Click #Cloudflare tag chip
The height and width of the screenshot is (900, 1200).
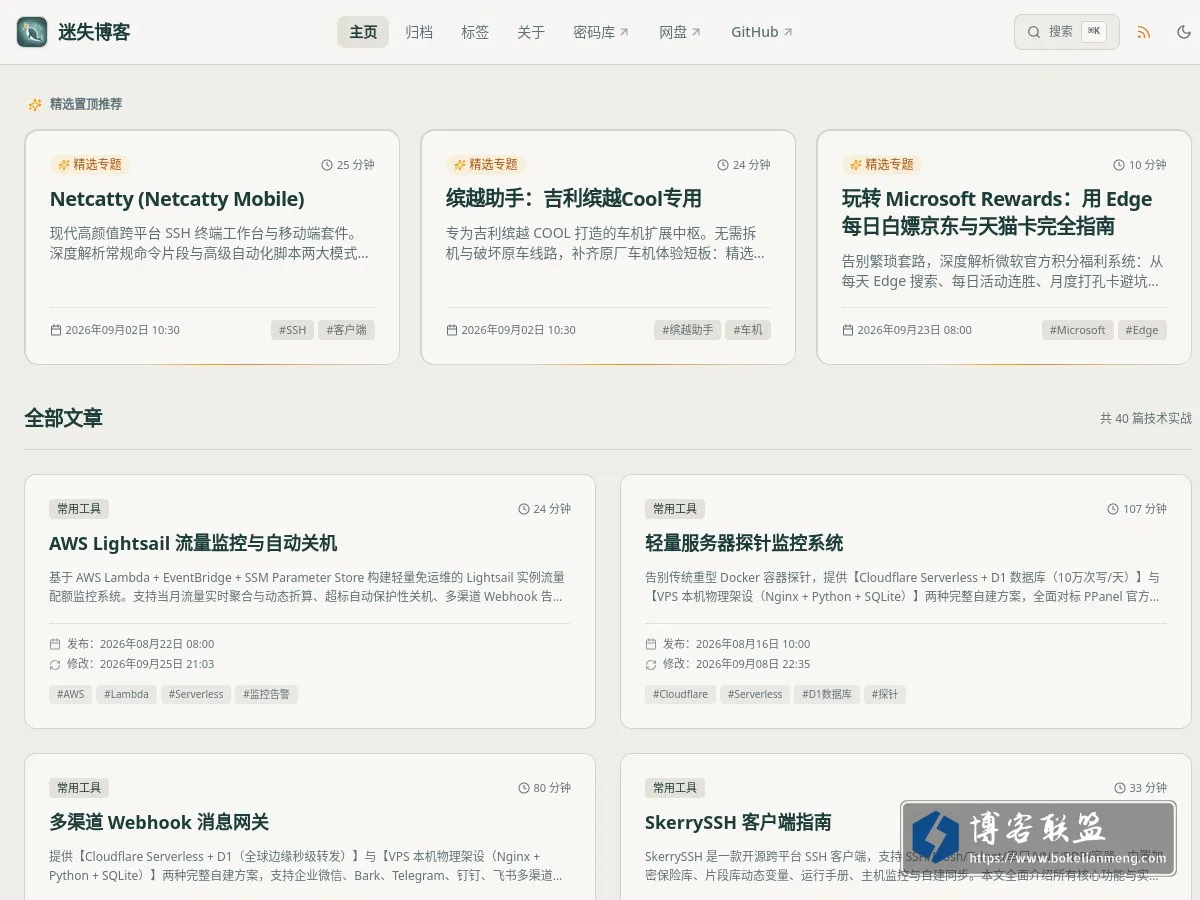click(x=680, y=694)
